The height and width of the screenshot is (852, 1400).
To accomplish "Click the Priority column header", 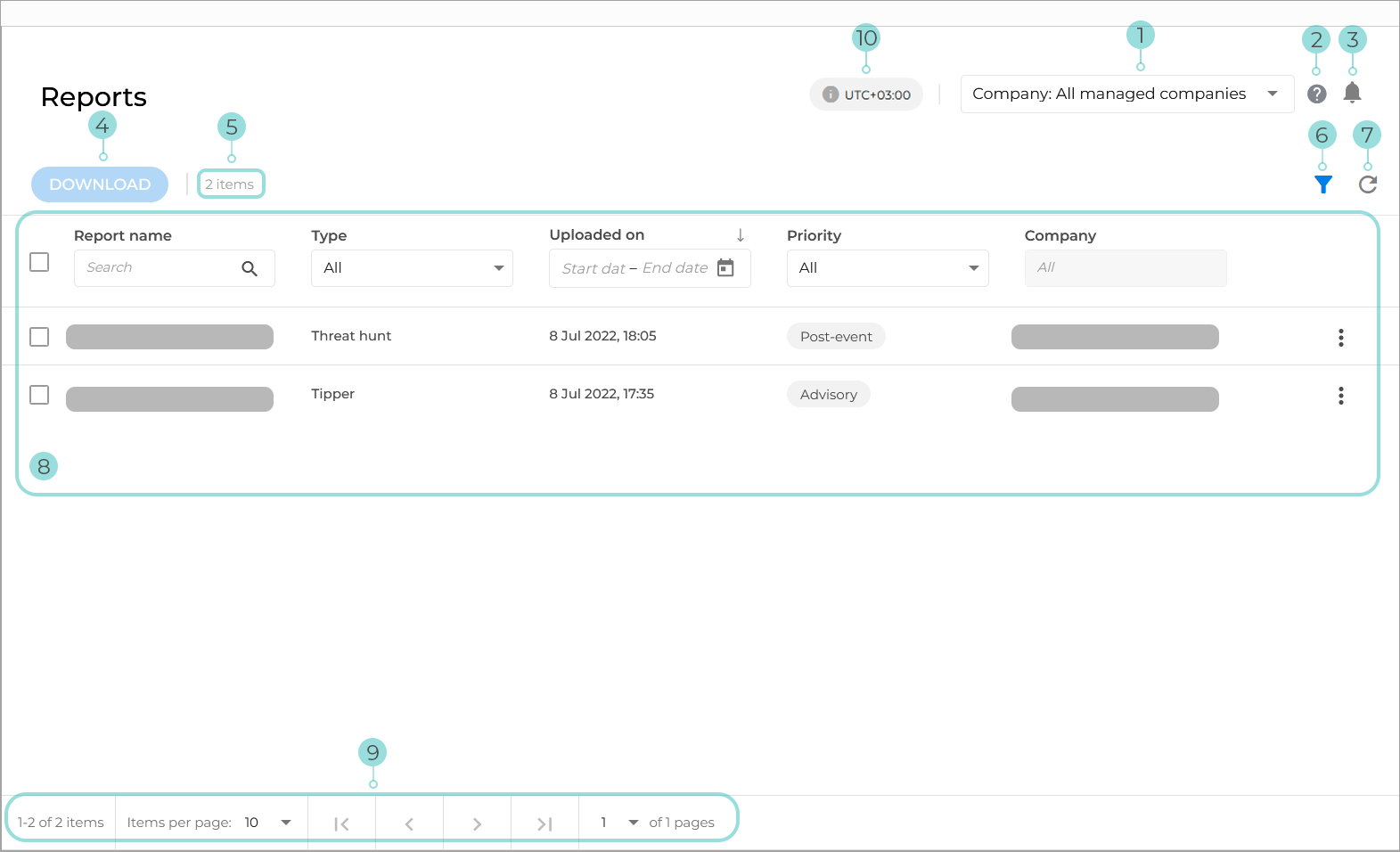I will [814, 236].
